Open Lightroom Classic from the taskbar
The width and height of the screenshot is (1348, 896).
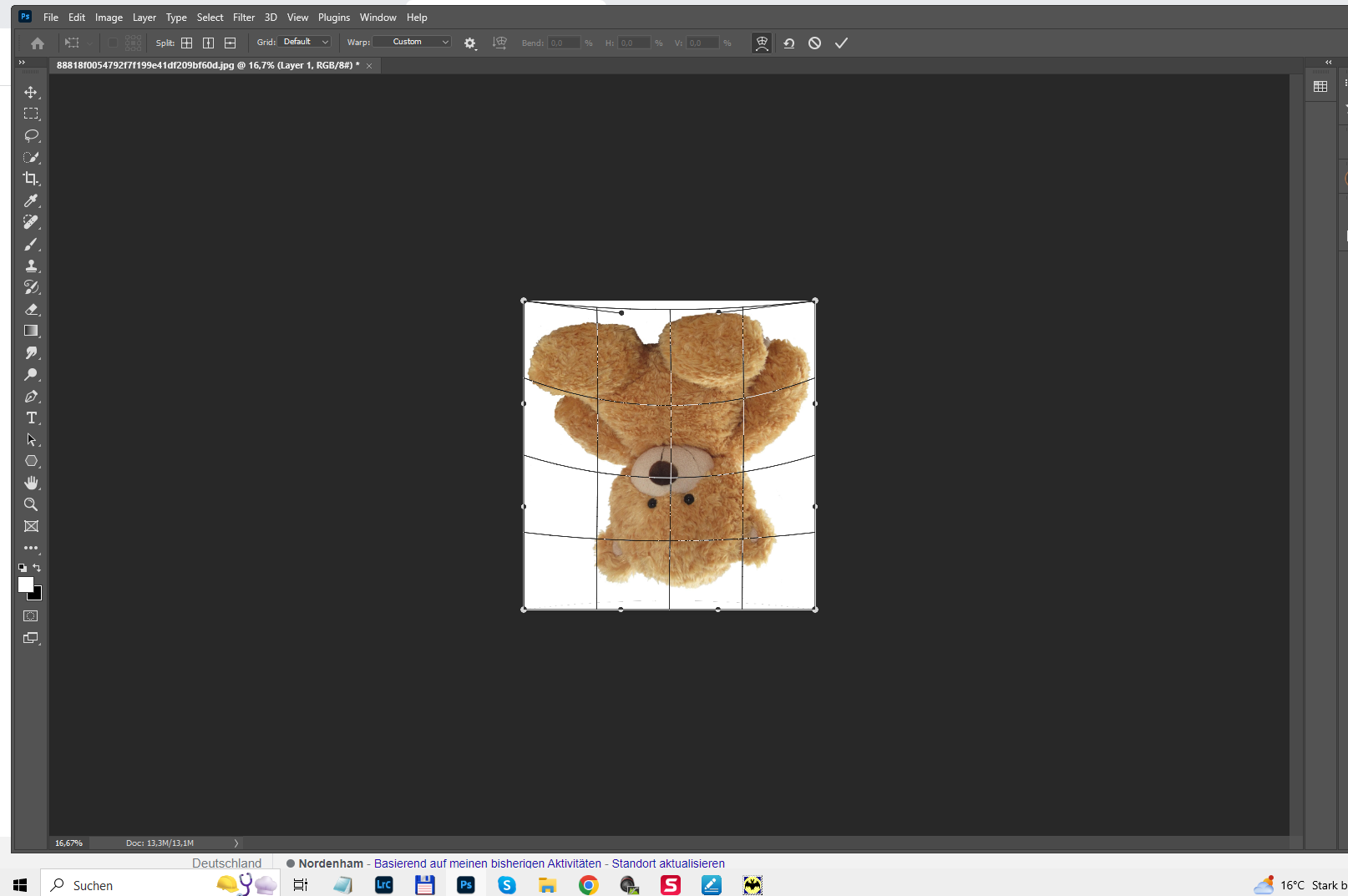[x=384, y=885]
